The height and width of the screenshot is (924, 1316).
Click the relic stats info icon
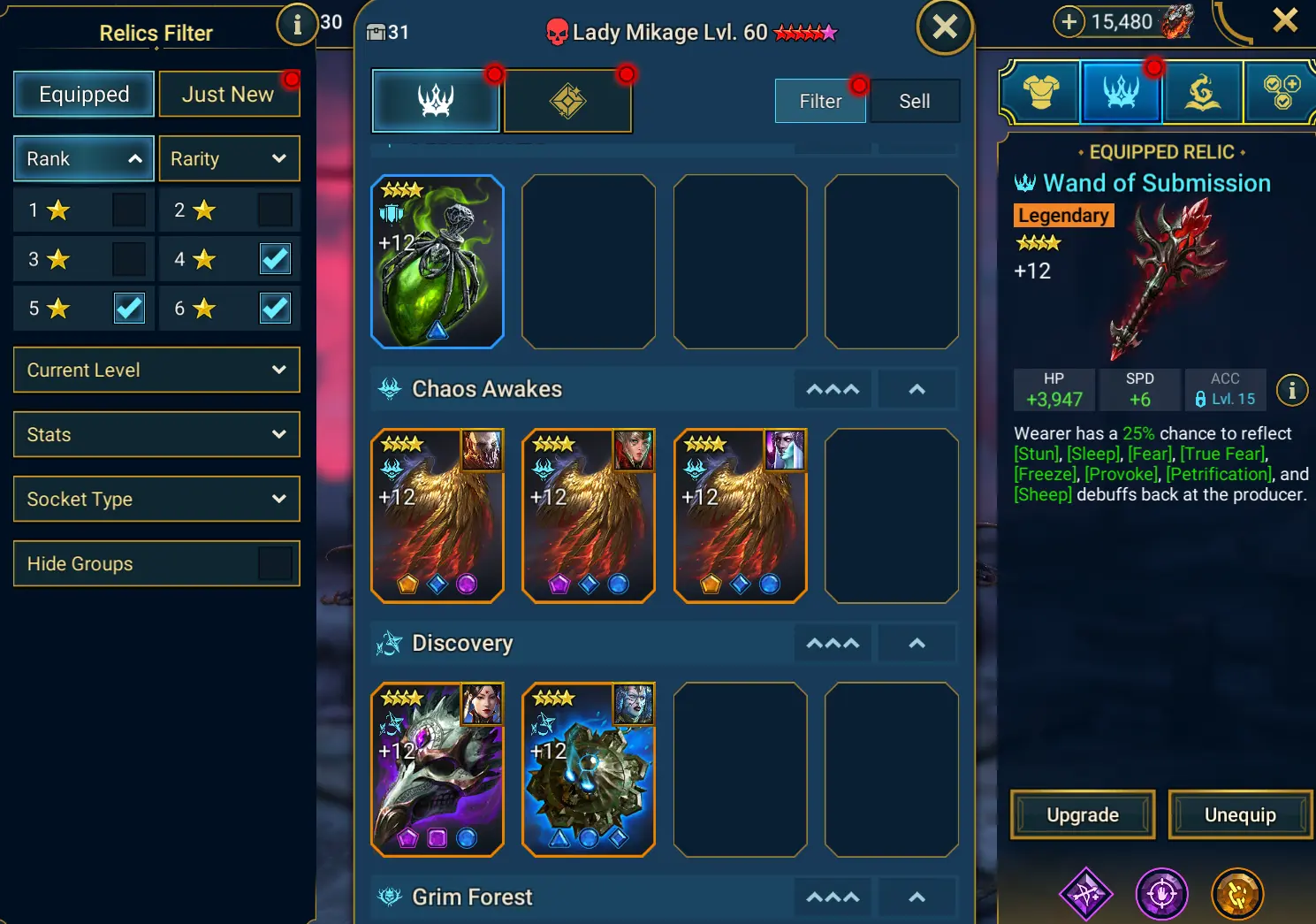tap(1292, 390)
